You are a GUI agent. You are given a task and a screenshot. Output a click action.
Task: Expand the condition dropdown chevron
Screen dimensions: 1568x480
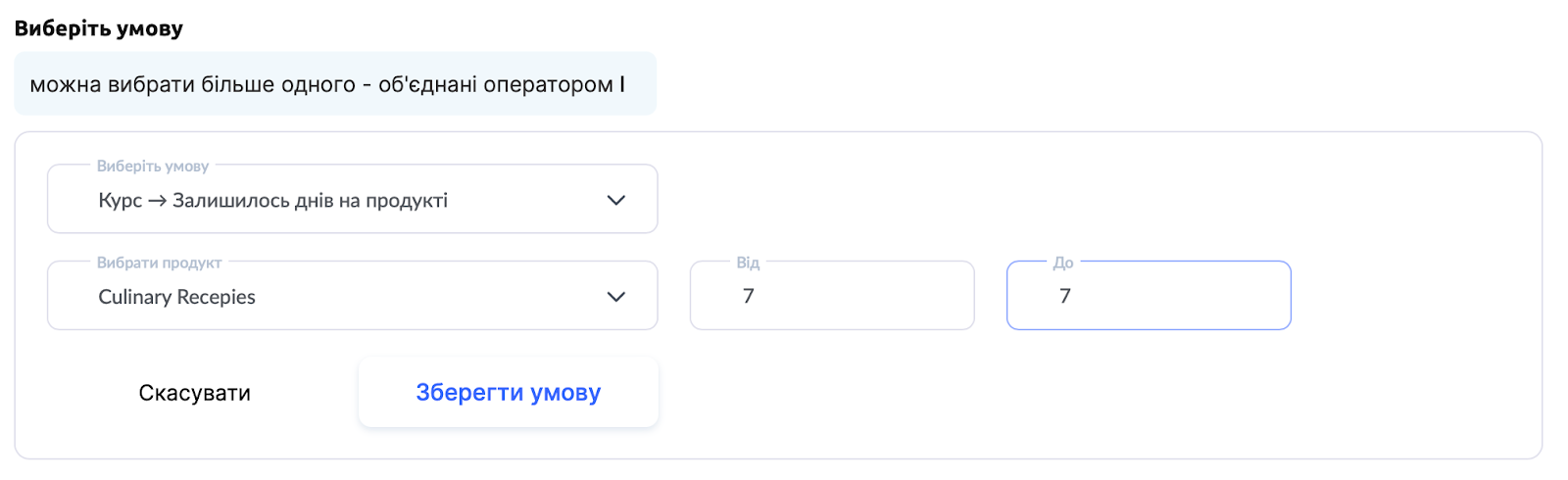point(615,200)
